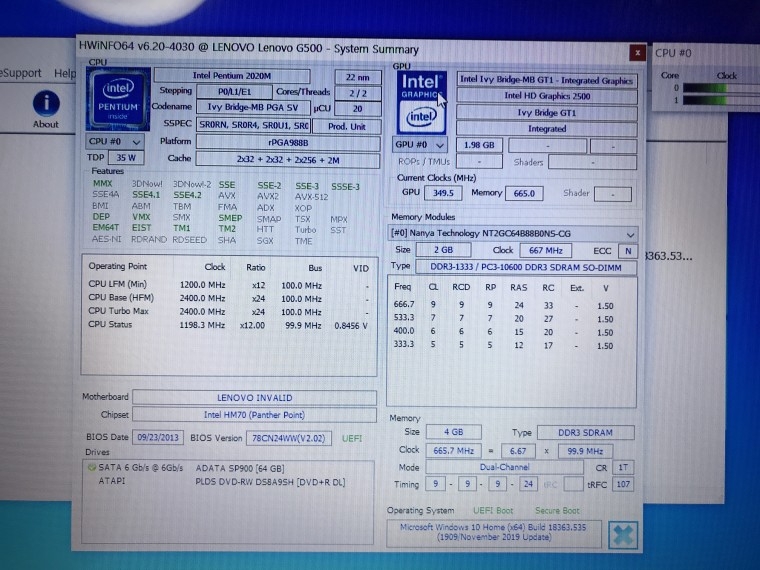Click the PLDS DVD-RW DS8A9SH drive entry

pos(270,482)
